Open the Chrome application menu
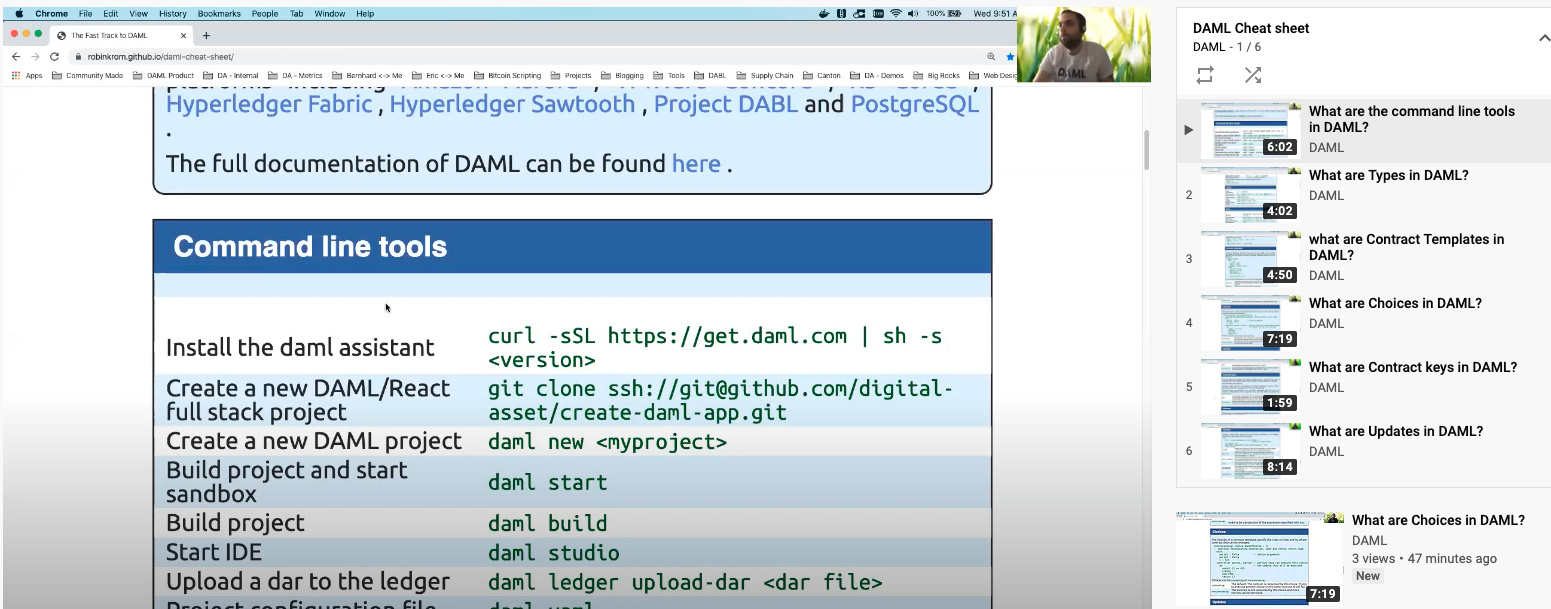 pos(51,14)
